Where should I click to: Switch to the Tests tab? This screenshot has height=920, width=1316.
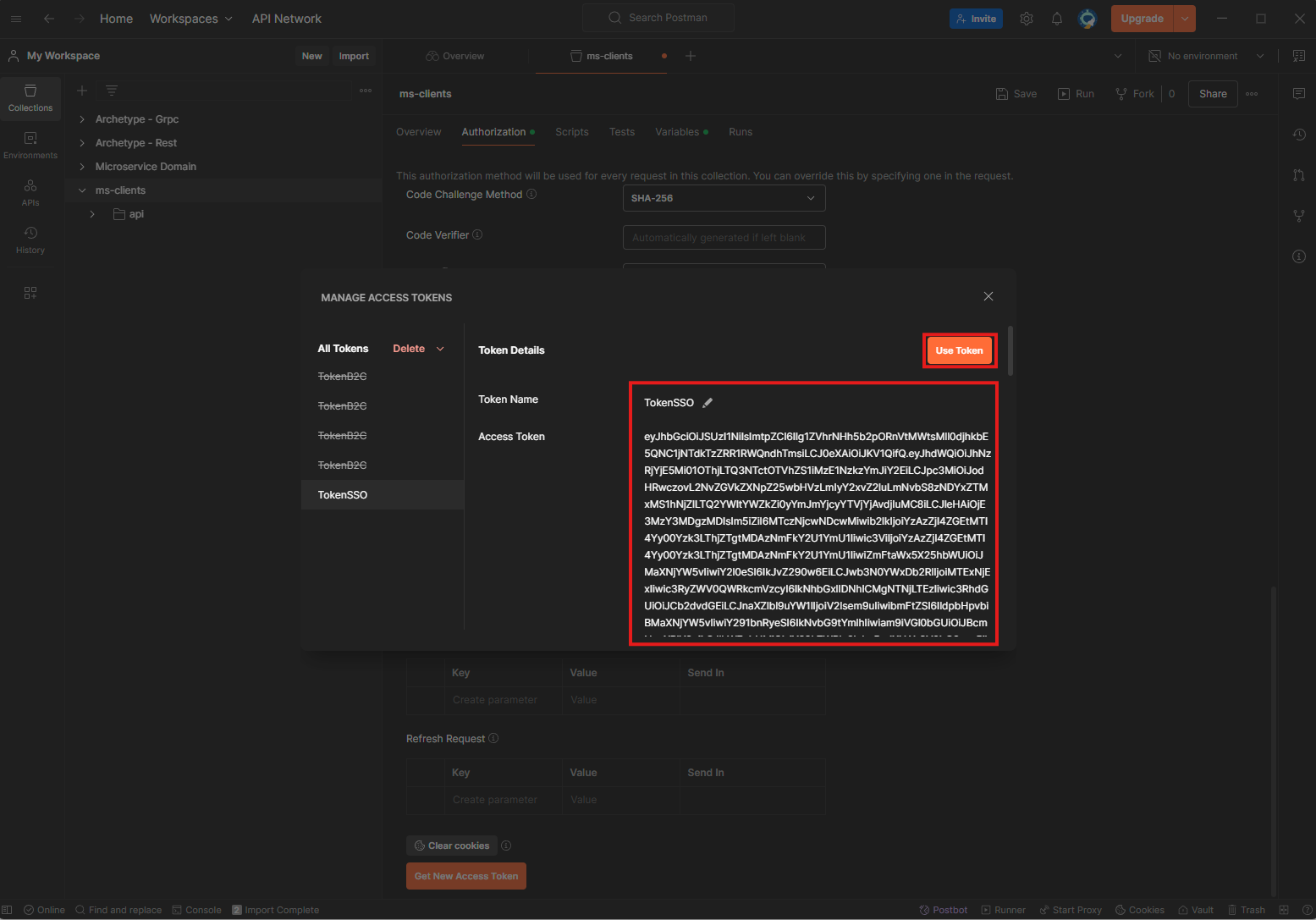(622, 132)
